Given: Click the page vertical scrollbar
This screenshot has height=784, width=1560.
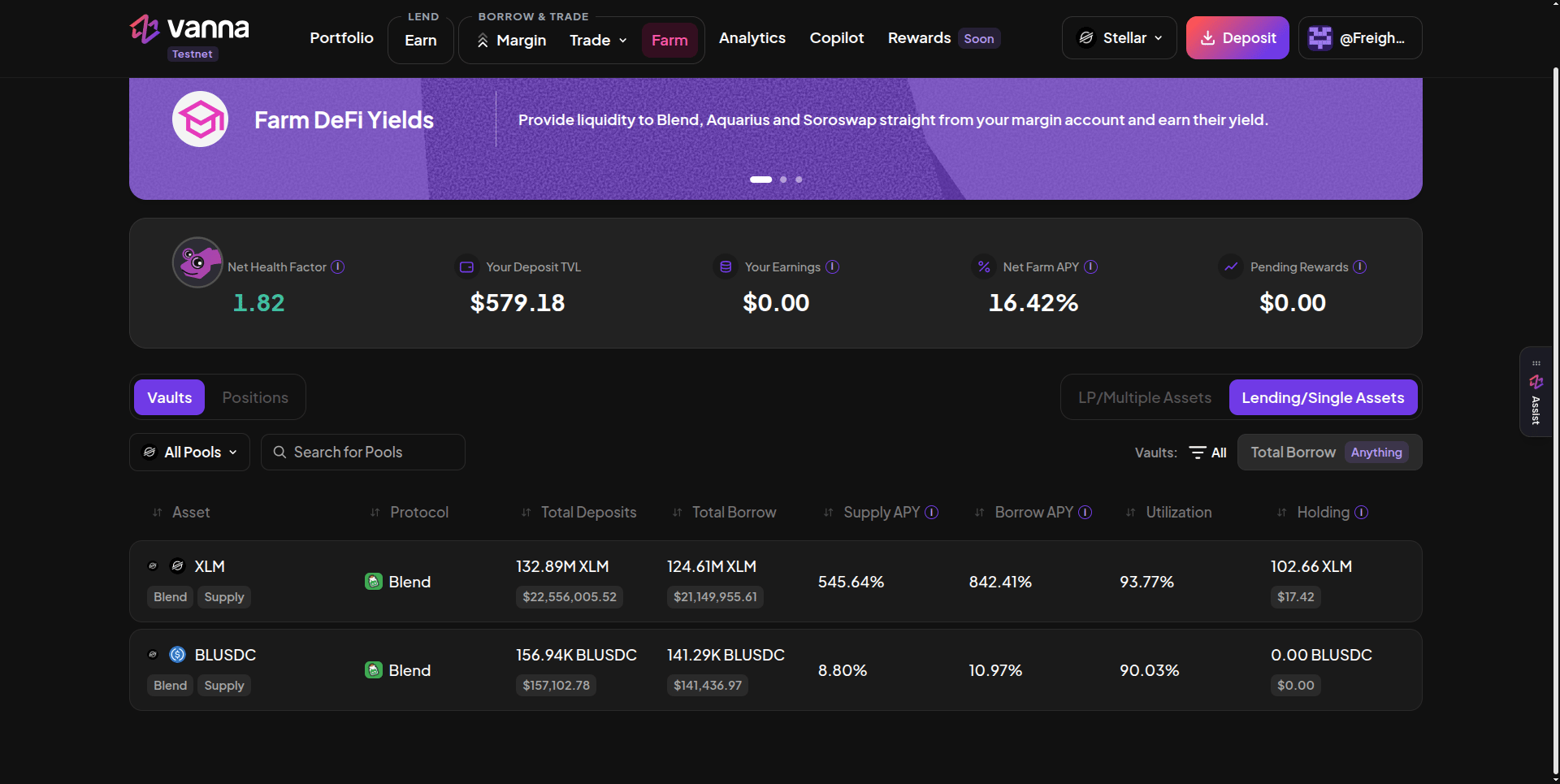Looking at the screenshot, I should pyautogui.click(x=1555, y=422).
